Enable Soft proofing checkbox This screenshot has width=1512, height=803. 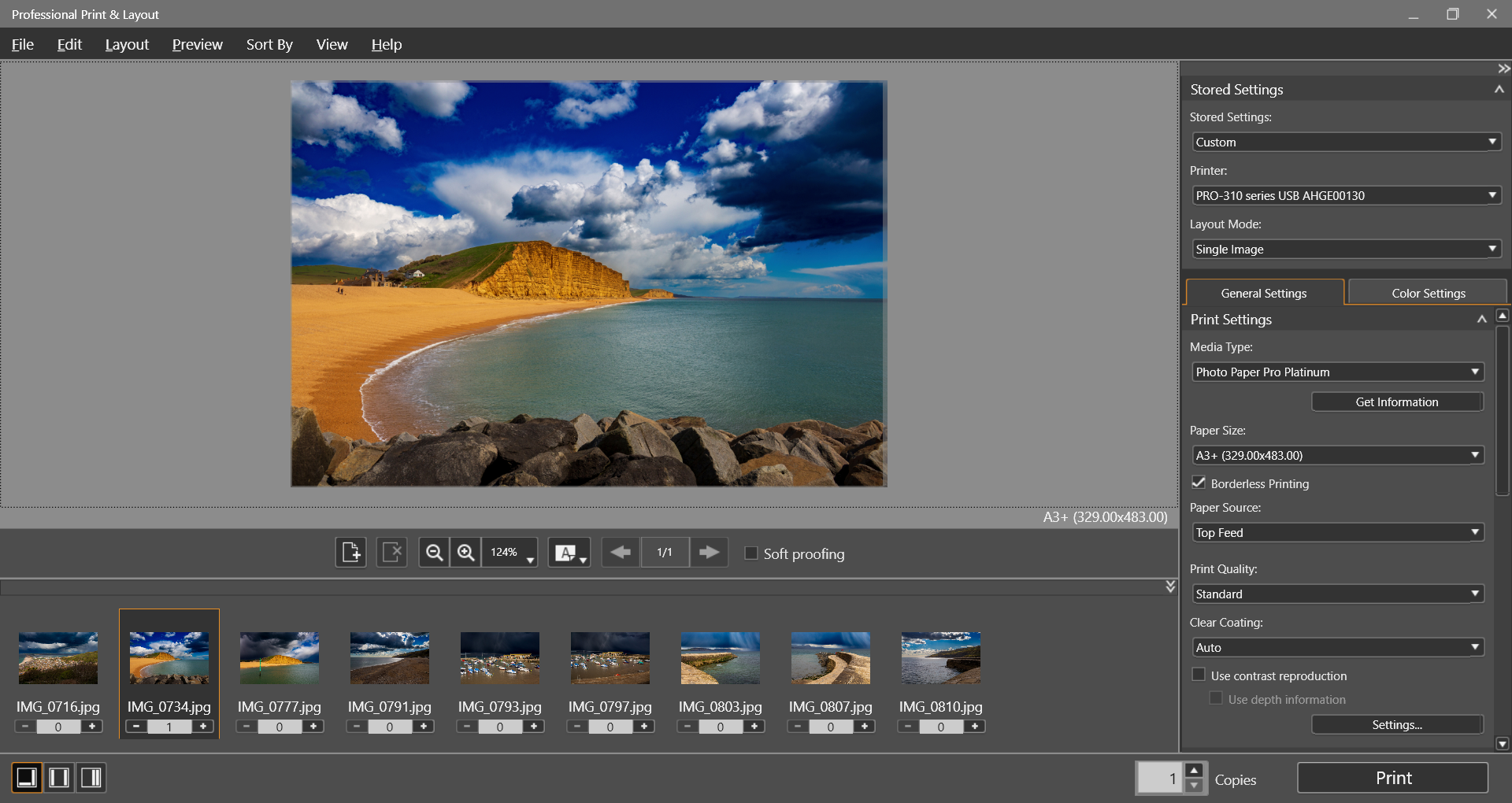click(751, 553)
